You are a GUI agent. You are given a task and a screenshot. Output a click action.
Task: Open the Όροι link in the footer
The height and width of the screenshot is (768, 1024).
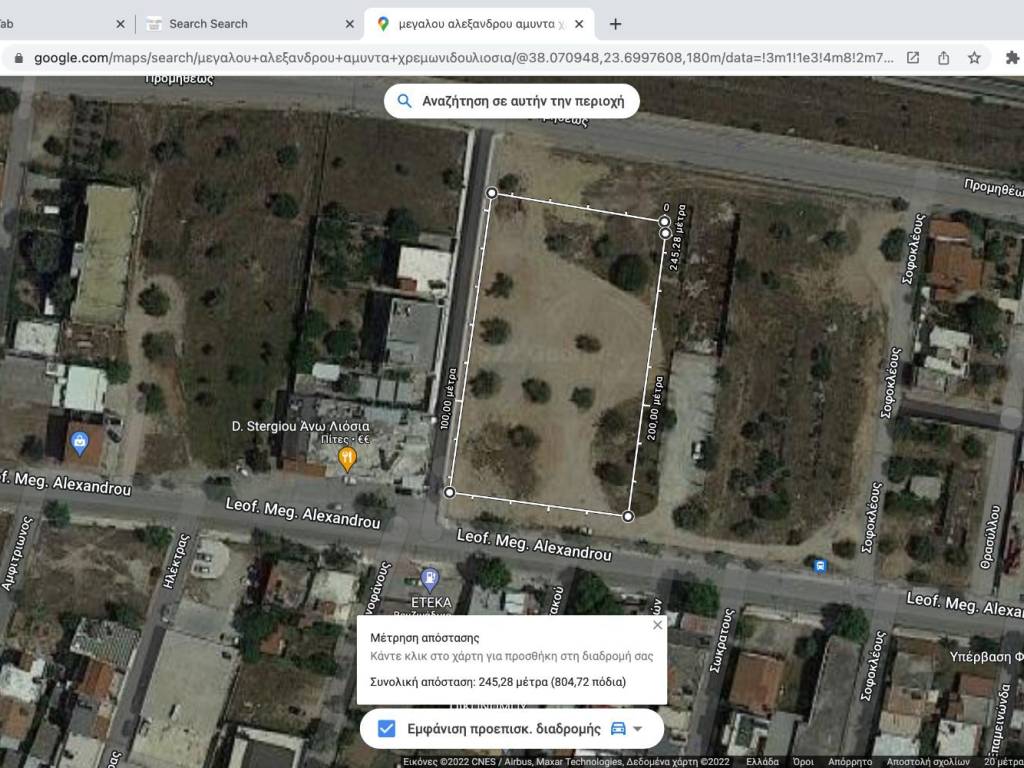(x=802, y=761)
